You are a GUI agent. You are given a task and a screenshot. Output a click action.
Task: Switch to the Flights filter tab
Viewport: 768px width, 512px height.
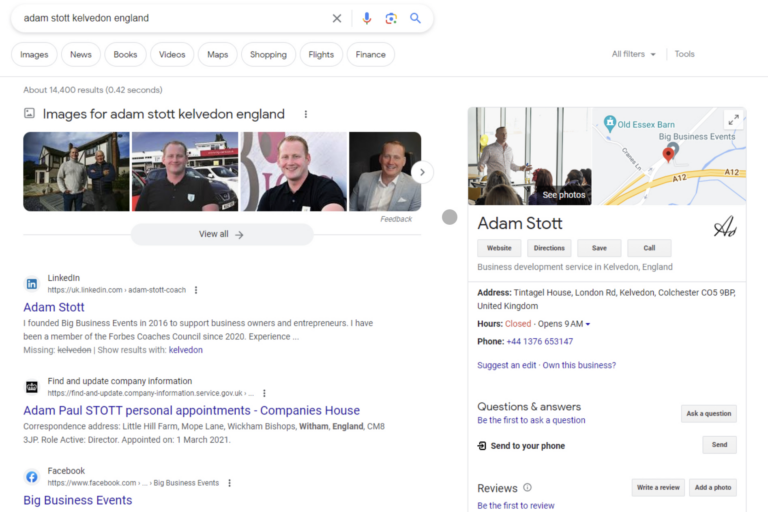click(321, 54)
